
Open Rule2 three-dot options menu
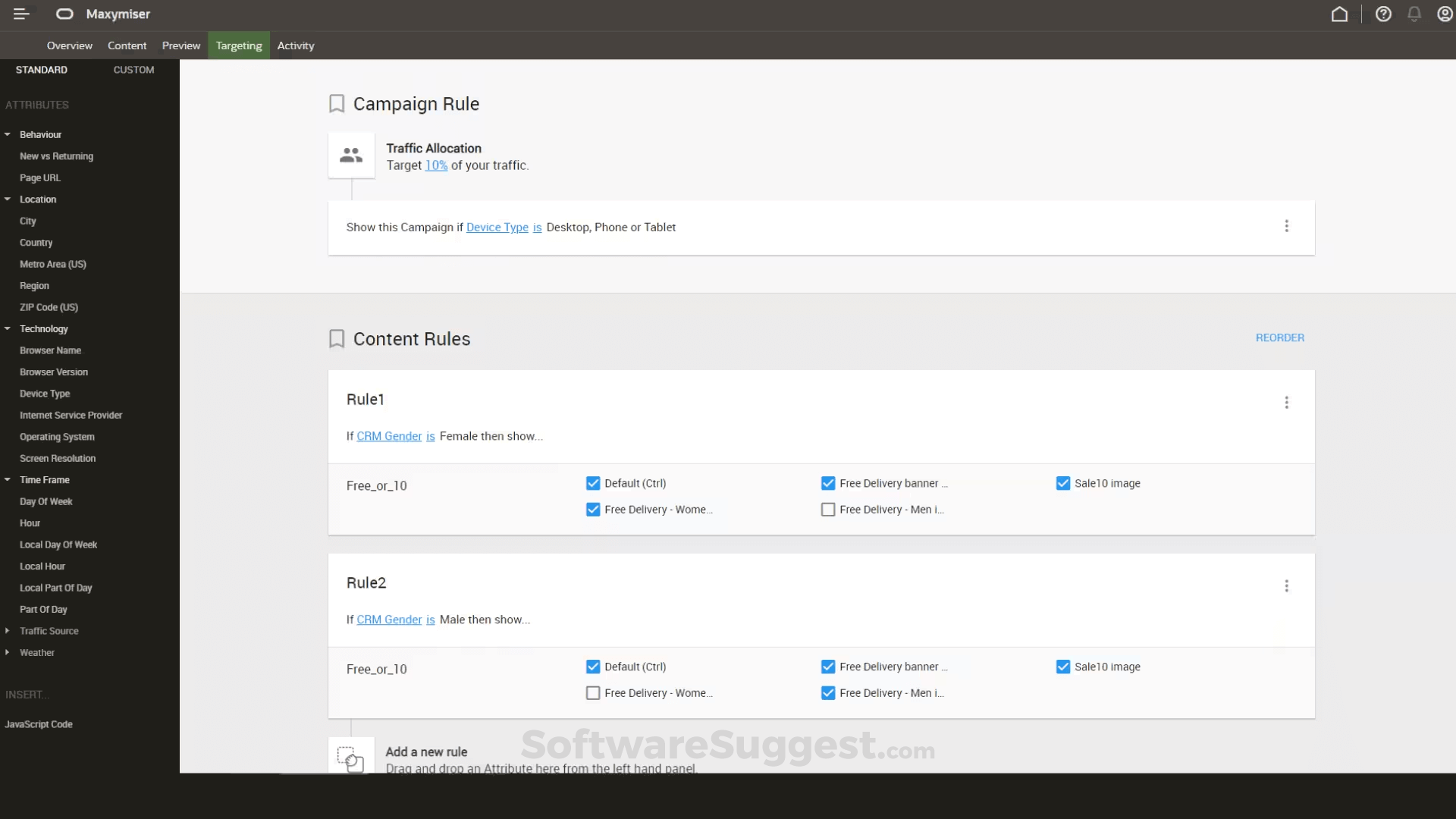1286,586
